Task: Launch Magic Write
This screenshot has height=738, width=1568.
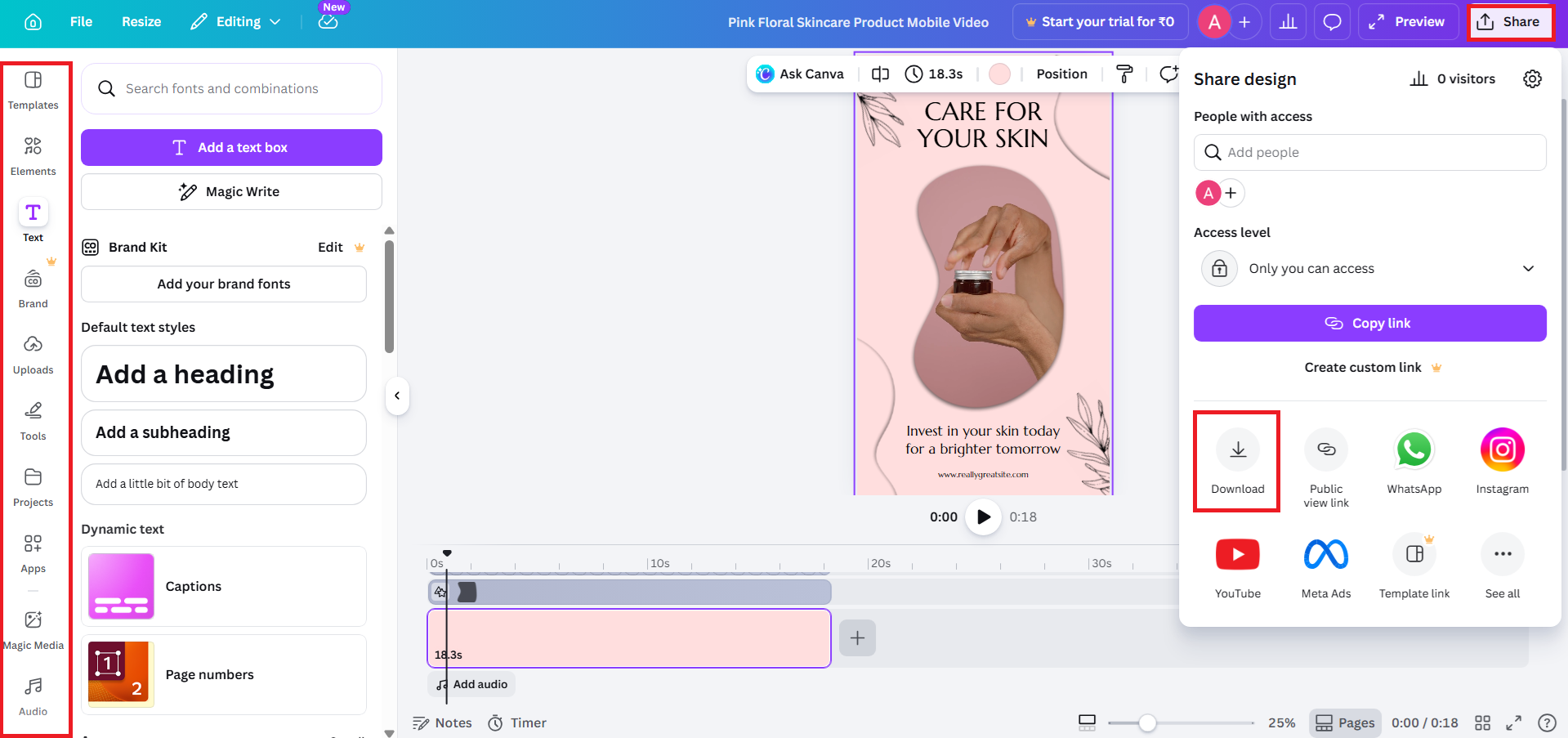Action: pos(231,191)
